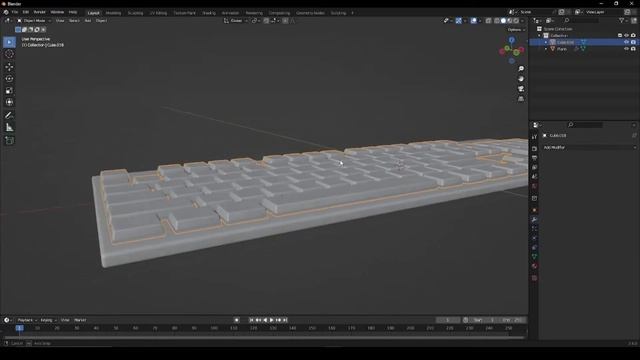Open the Tool properties tab
Image resolution: width=640 pixels, height=360 pixels.
(534, 137)
